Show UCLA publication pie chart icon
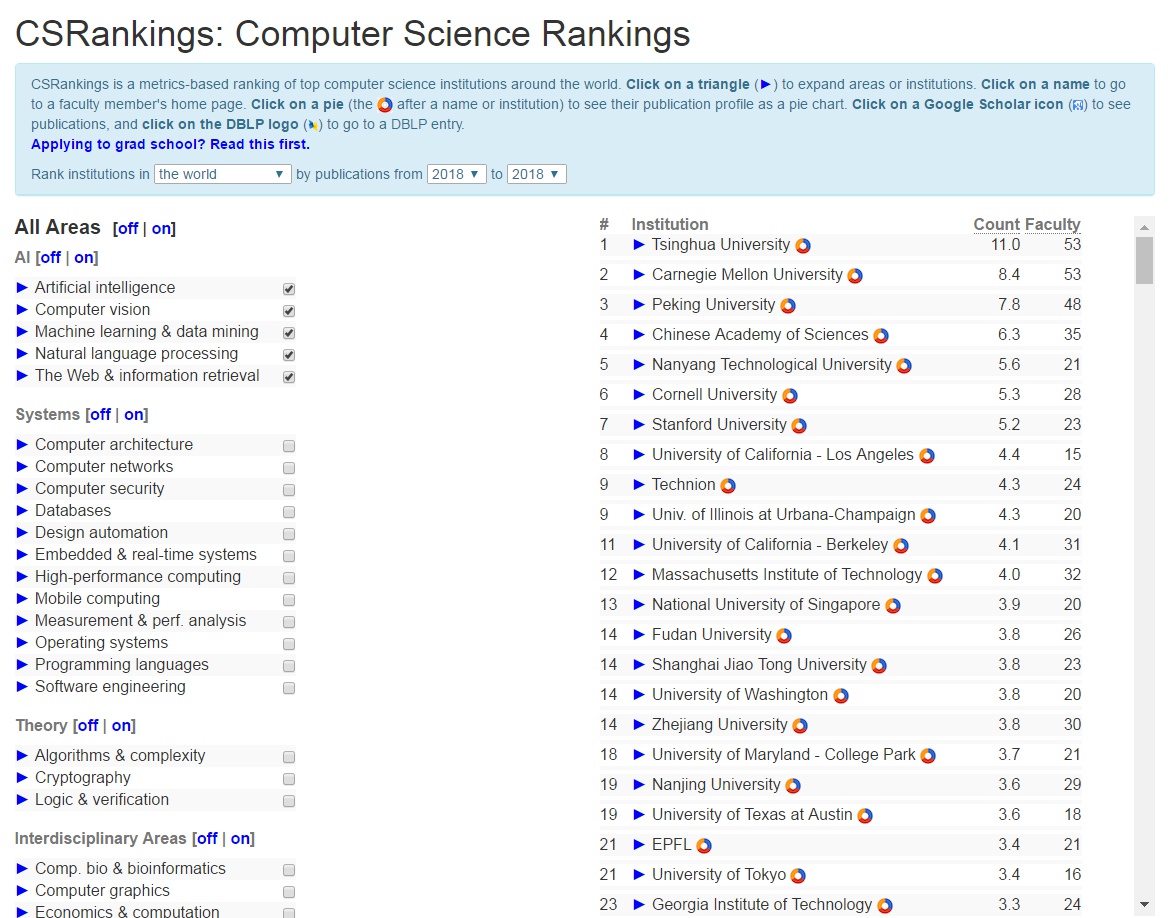The height and width of the screenshot is (918, 1169). (927, 456)
